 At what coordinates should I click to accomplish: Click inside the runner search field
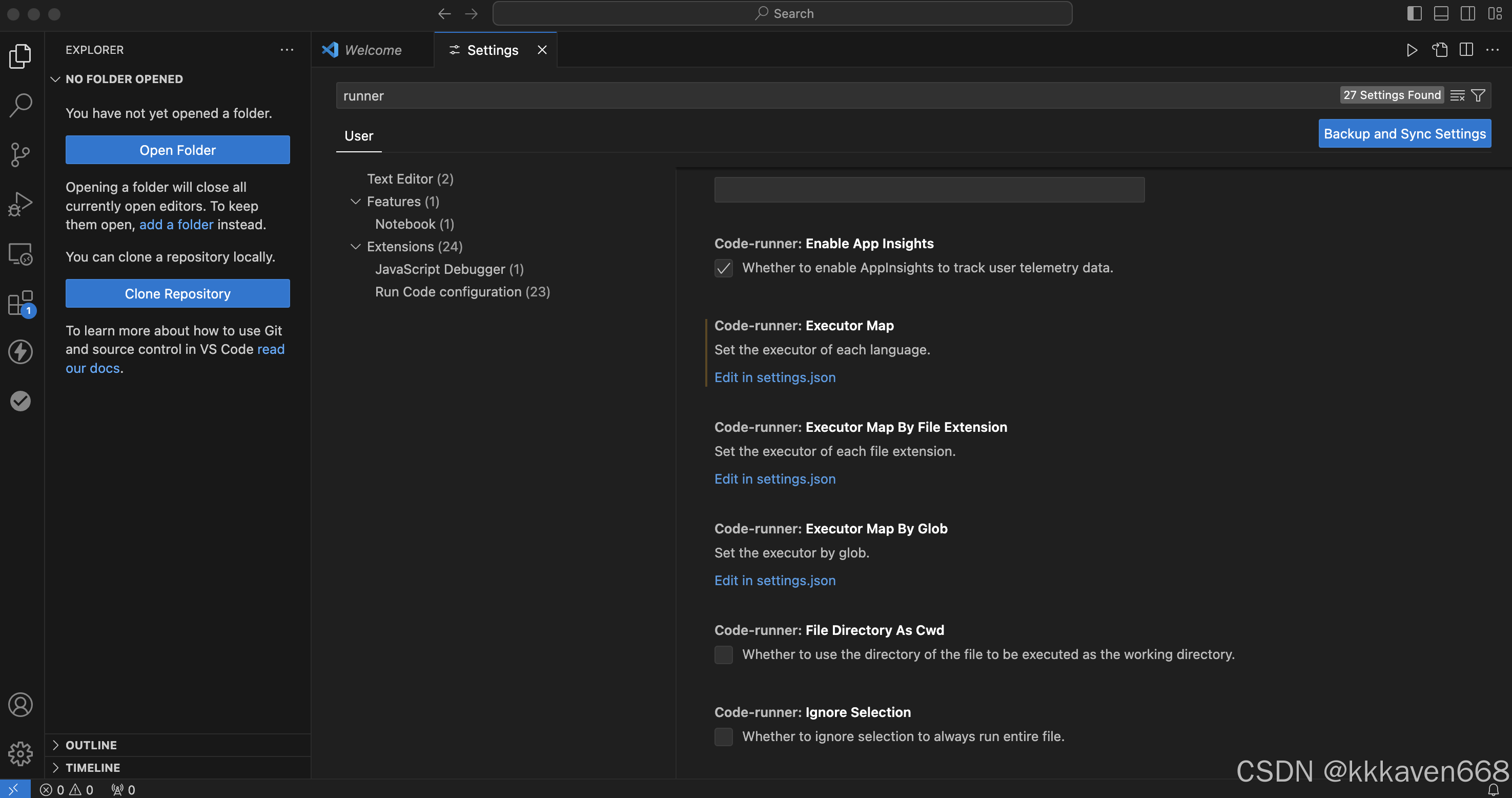coord(646,95)
